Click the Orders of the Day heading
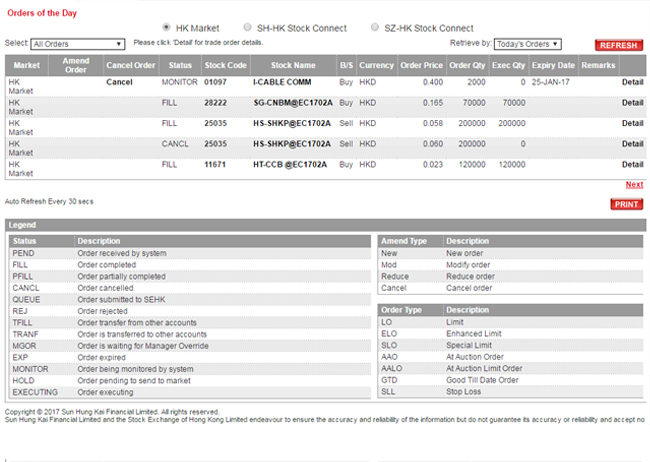Viewport: 650px width, 462px height. tap(42, 13)
